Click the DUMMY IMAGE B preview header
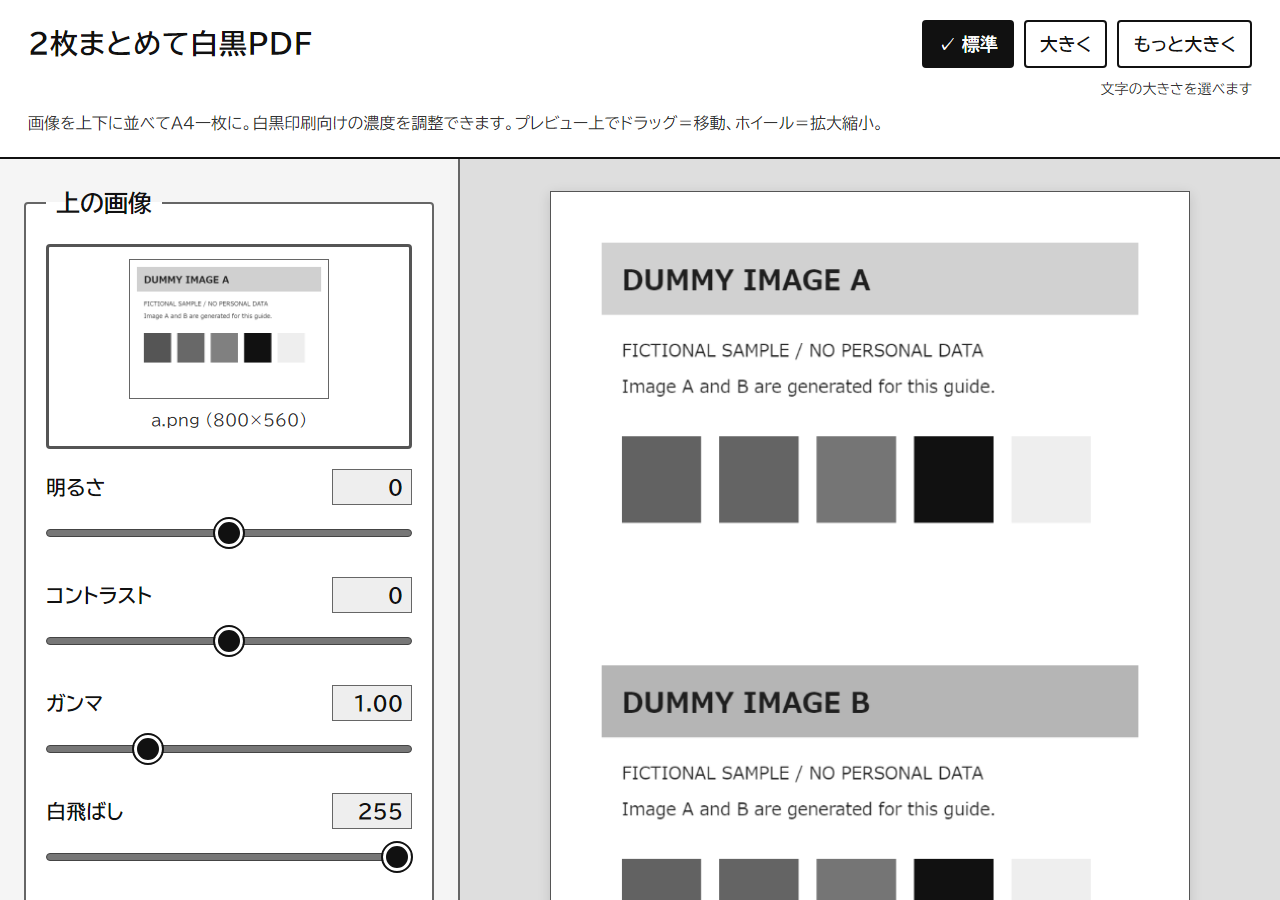 click(x=869, y=701)
